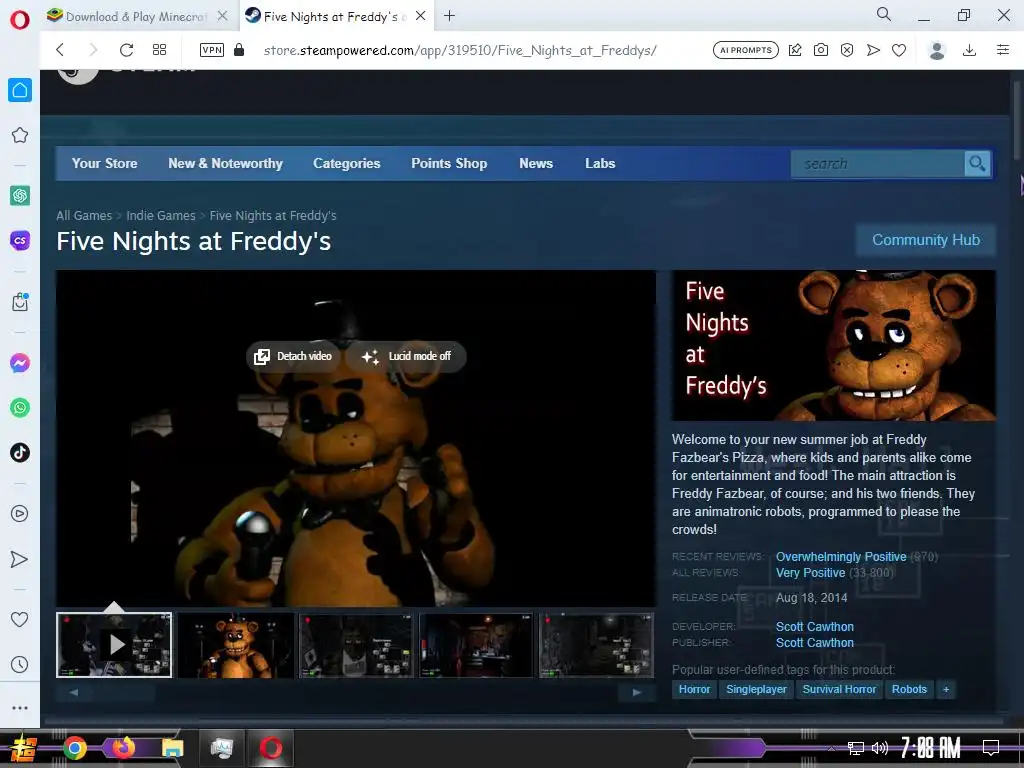Open the Opera main menu logo
The height and width of the screenshot is (768, 1024).
[x=20, y=20]
